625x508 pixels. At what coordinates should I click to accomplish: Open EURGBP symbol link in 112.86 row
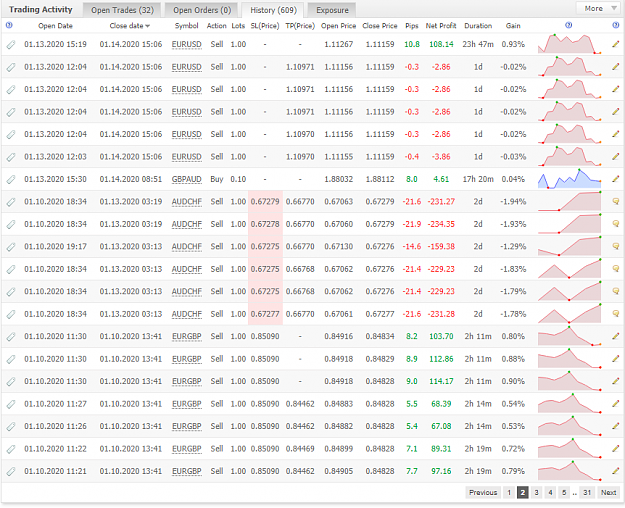tap(187, 359)
